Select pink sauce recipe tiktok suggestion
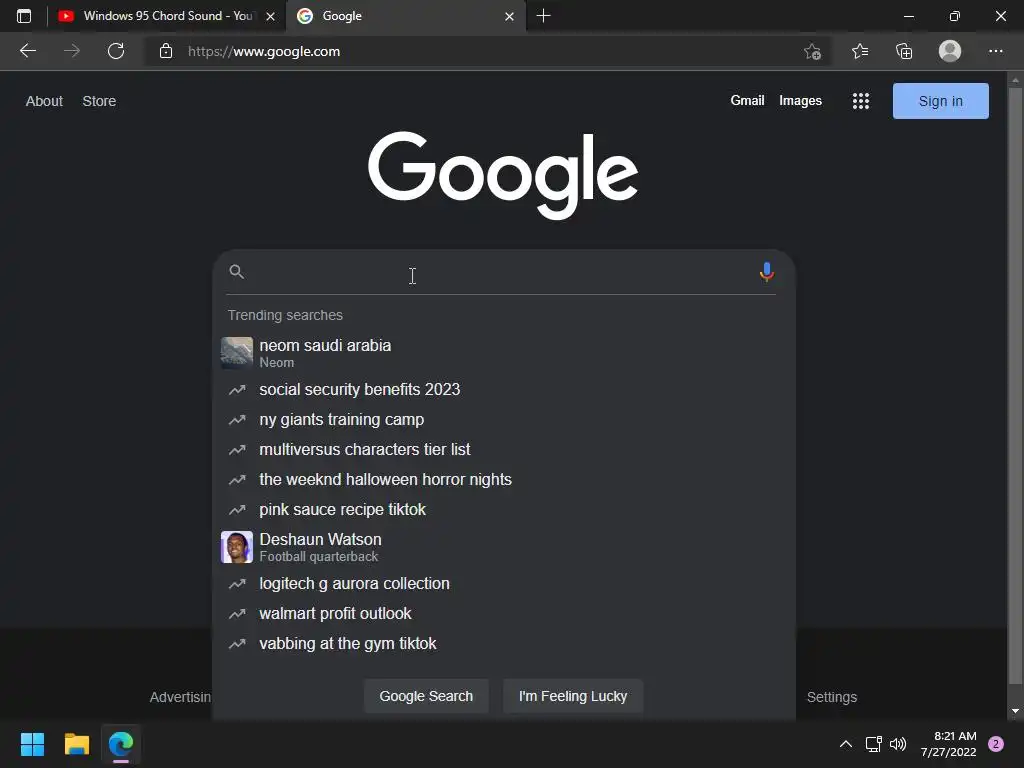 (x=504, y=509)
